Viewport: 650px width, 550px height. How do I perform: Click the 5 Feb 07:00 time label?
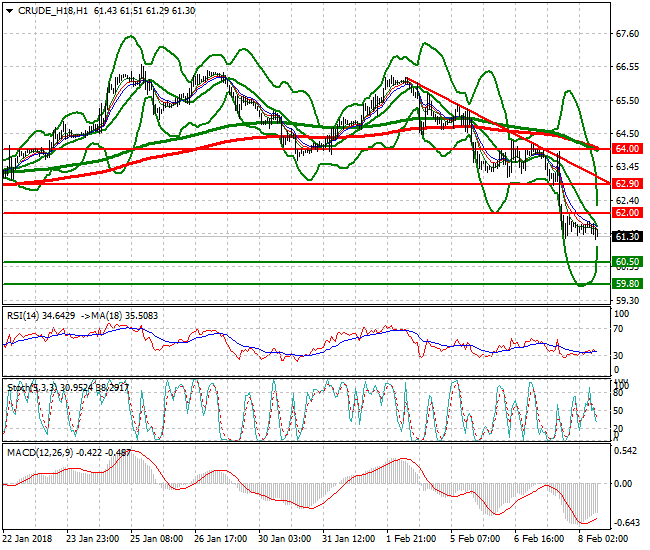pos(475,539)
